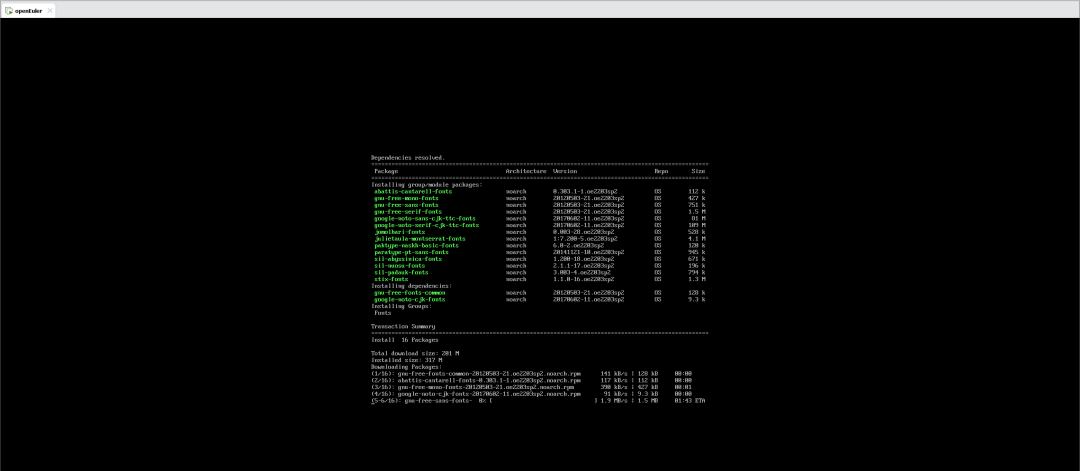Click the Version column header
Screen dimensions: 1080x471
tap(565, 171)
